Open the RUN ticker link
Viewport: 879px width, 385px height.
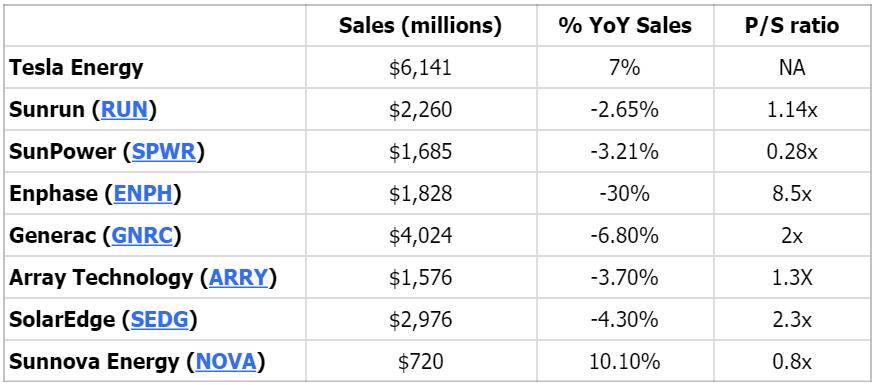pos(124,110)
